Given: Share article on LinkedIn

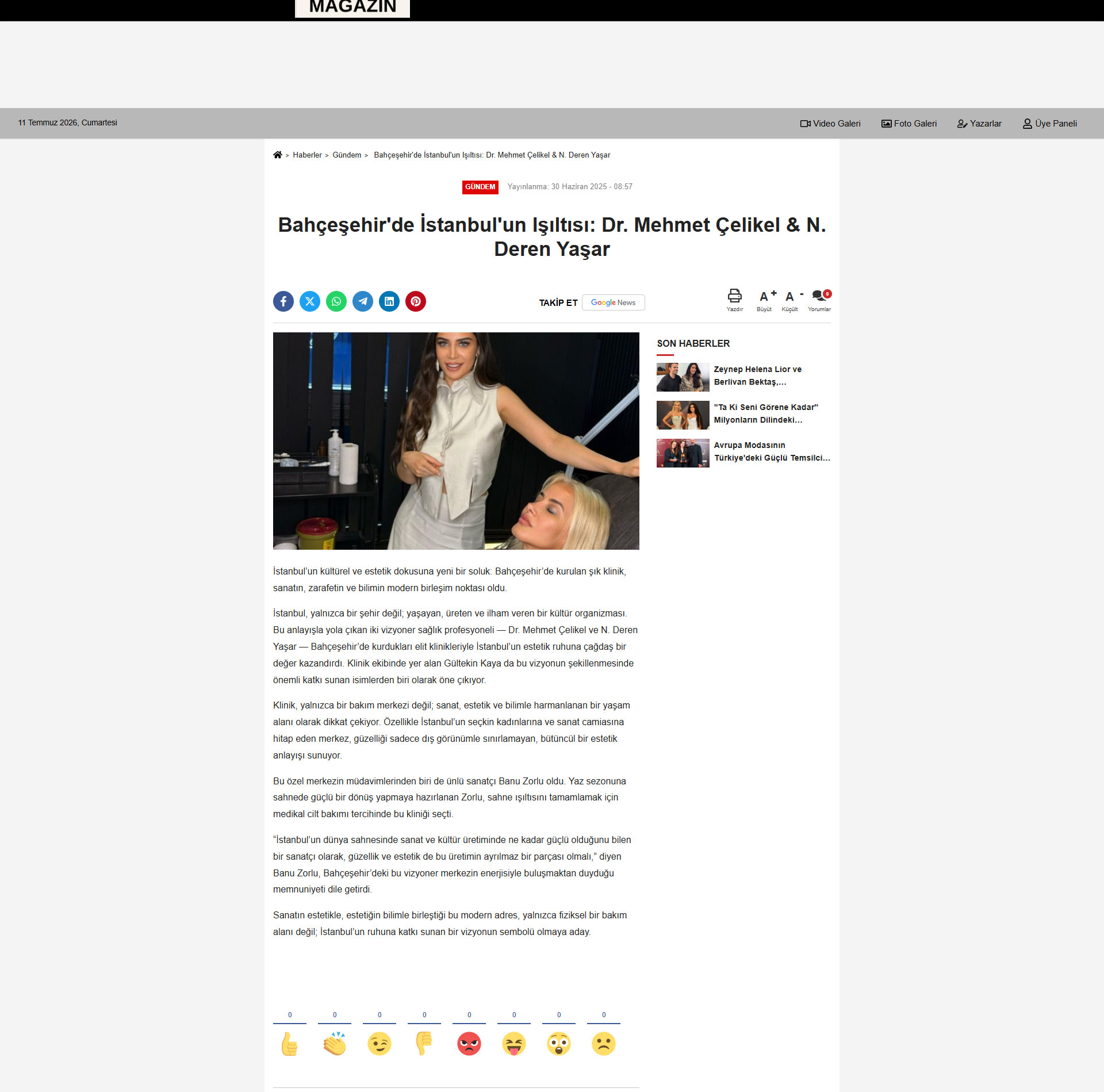Looking at the screenshot, I should (x=389, y=301).
